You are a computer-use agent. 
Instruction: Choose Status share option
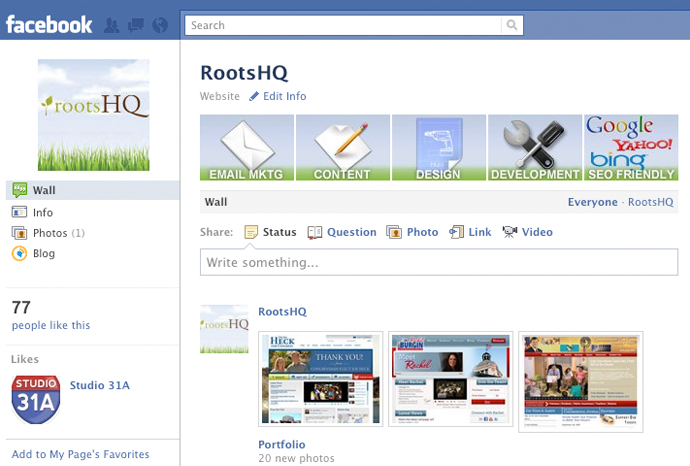(x=279, y=232)
